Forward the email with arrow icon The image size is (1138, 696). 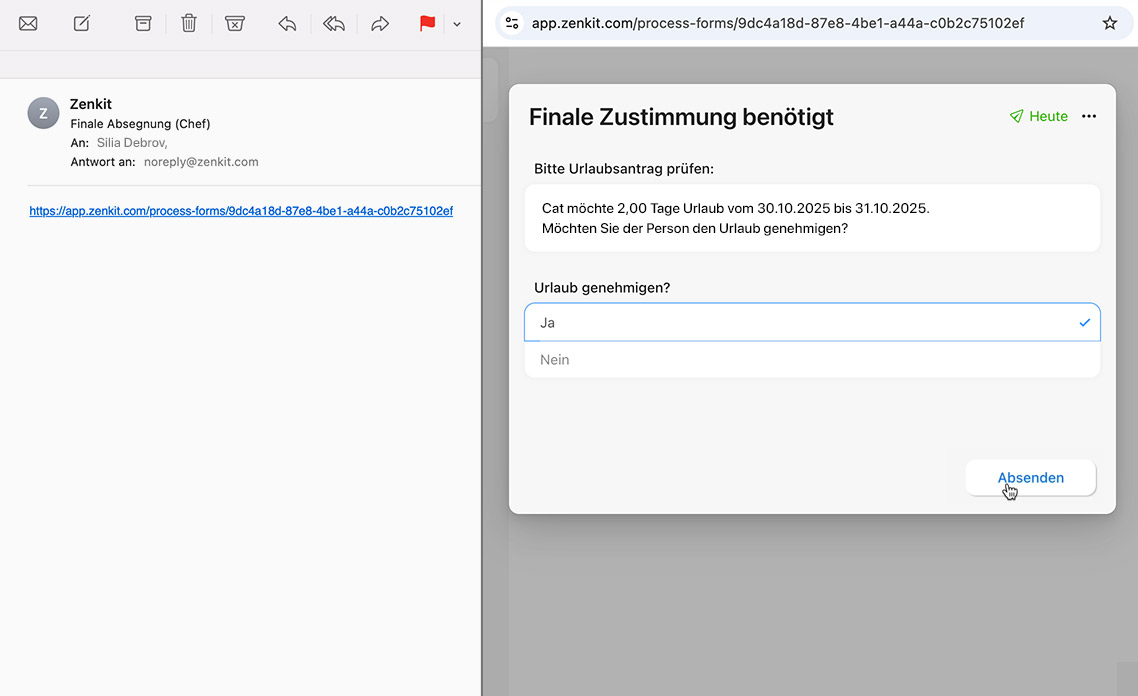[380, 23]
